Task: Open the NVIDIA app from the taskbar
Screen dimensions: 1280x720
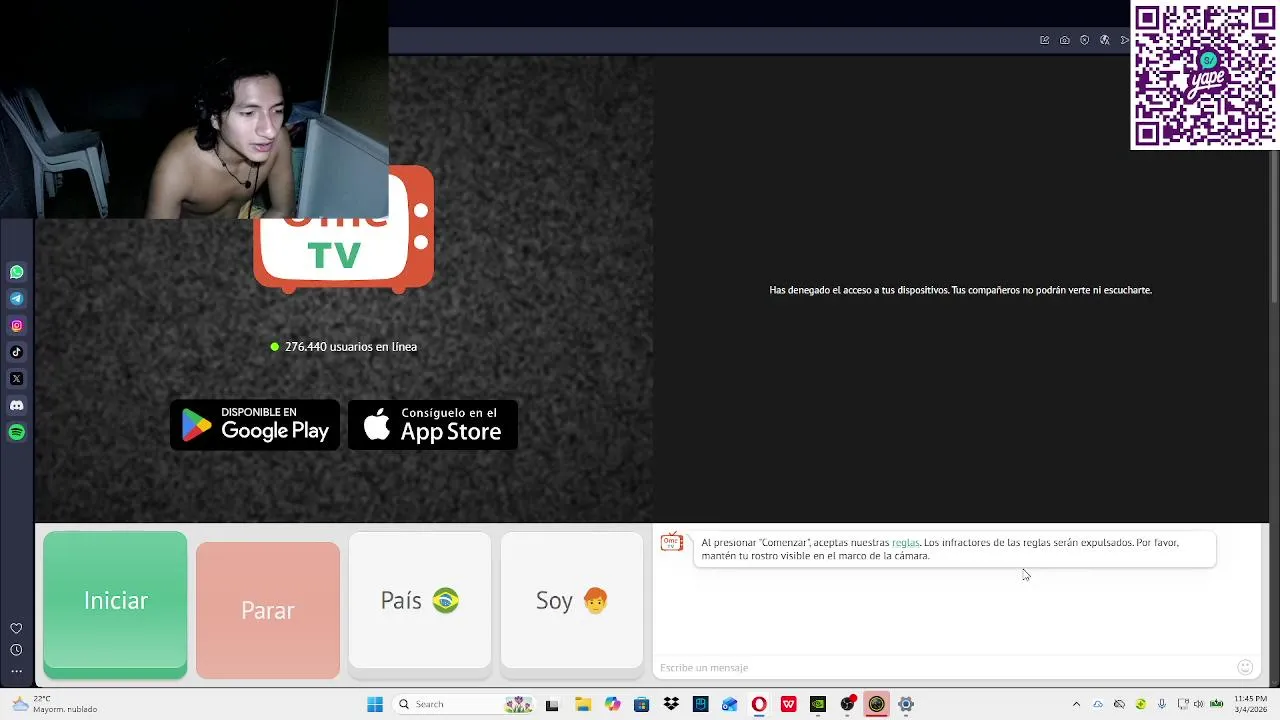Action: point(818,704)
